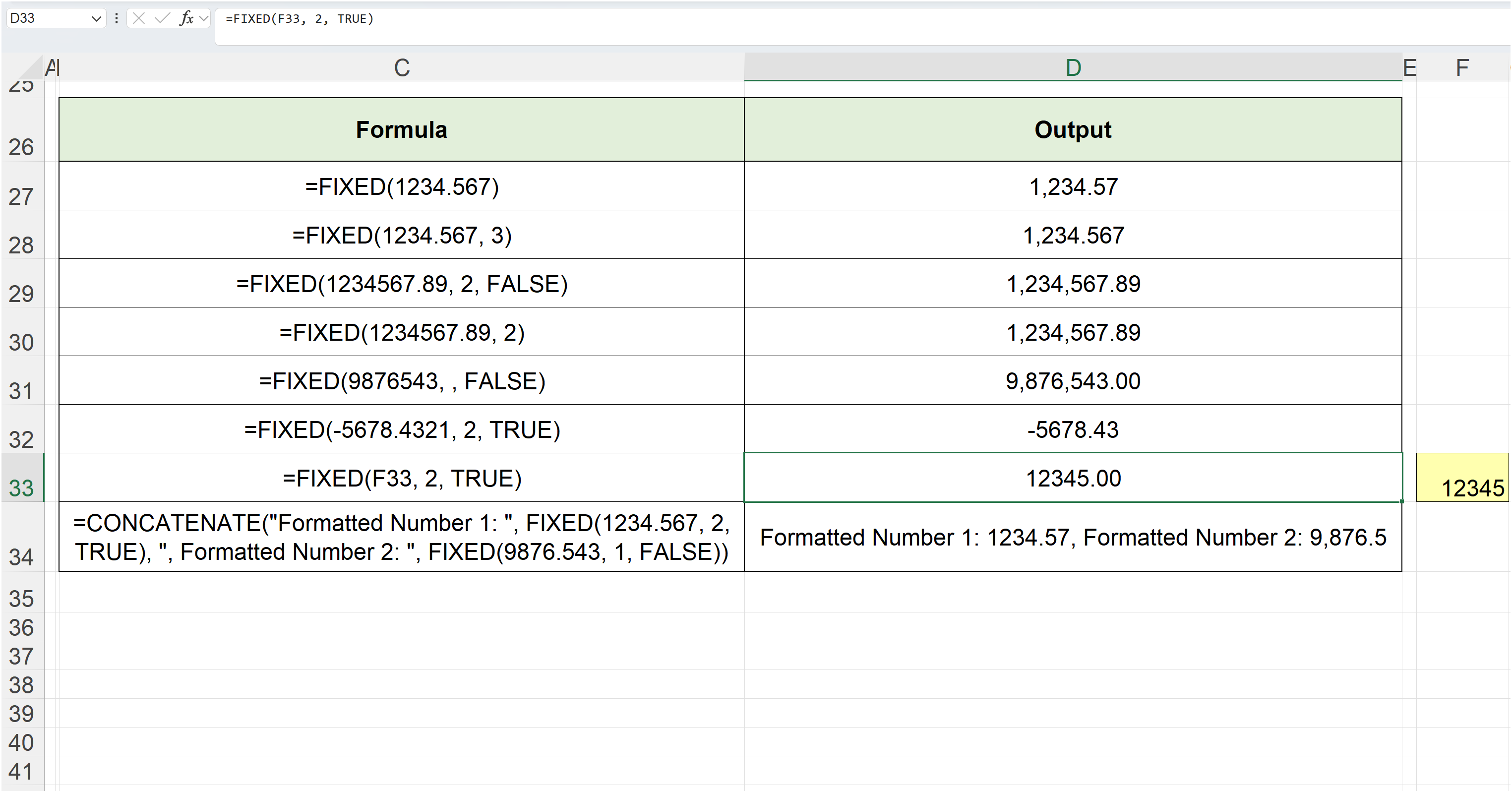Screen dimensions: 1512x791
Task: Select row 39 header
Action: pyautogui.click(x=22, y=714)
